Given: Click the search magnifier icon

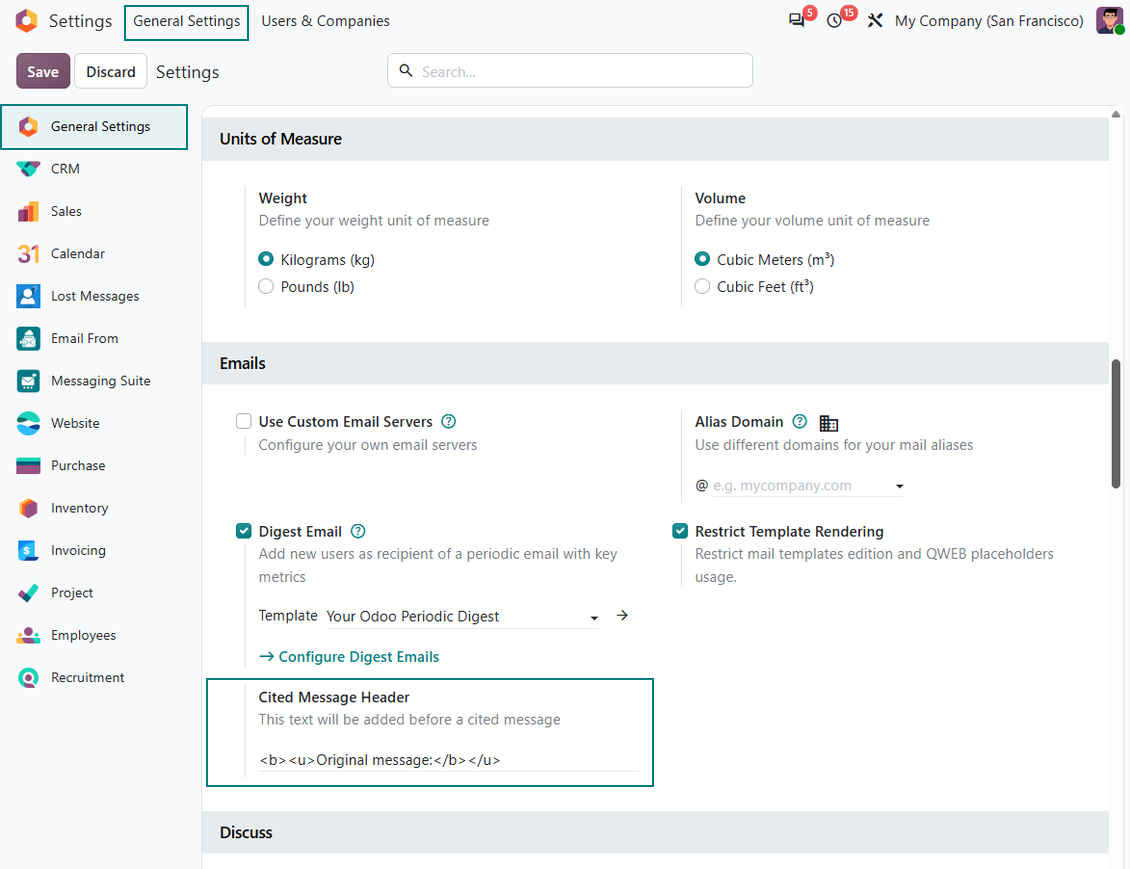Looking at the screenshot, I should tap(406, 71).
